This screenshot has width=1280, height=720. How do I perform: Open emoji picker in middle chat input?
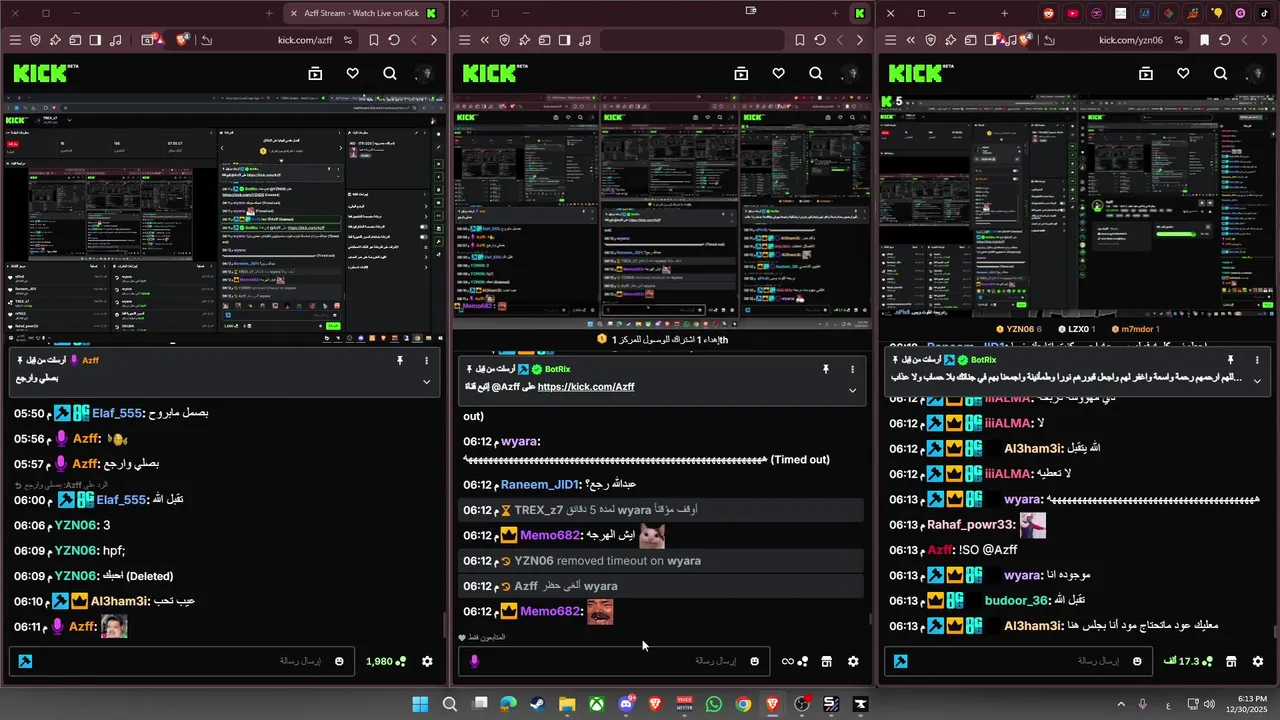[754, 661]
